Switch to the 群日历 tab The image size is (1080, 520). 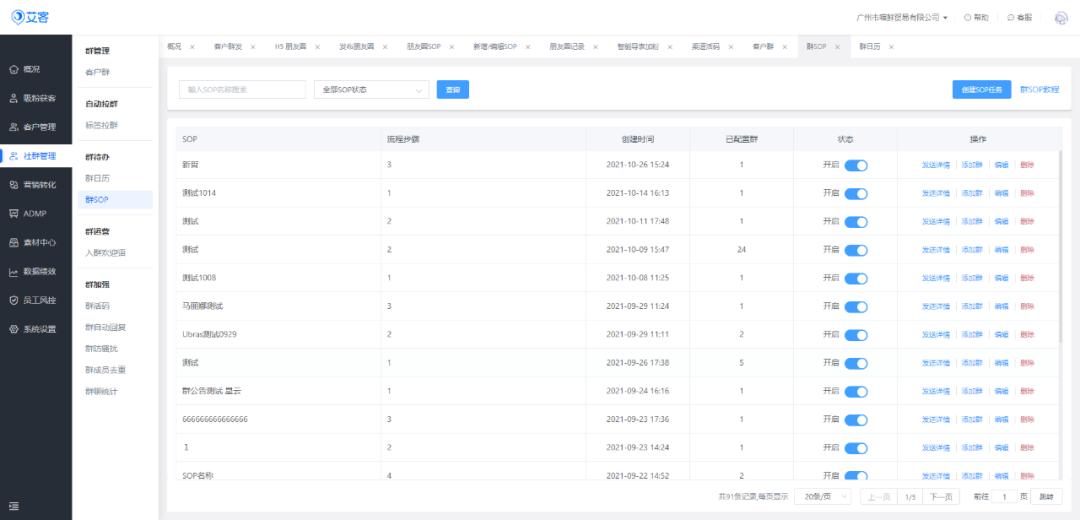(x=870, y=47)
